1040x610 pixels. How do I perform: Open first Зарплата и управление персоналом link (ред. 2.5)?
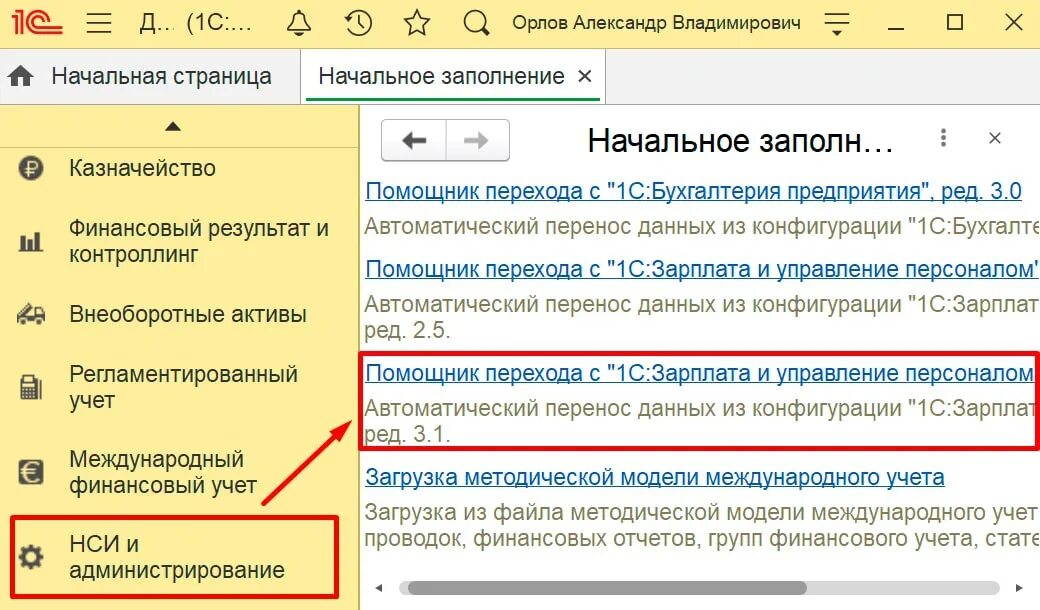[x=702, y=269]
